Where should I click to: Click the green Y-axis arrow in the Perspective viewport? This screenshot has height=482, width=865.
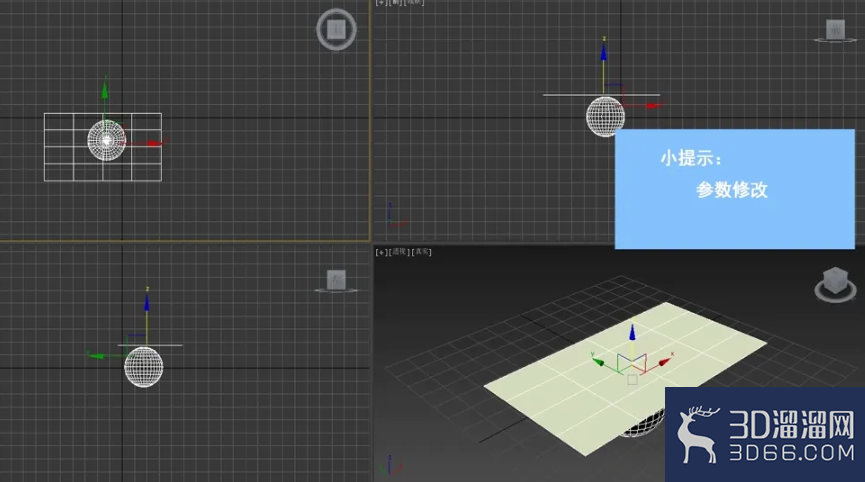pyautogui.click(x=599, y=362)
